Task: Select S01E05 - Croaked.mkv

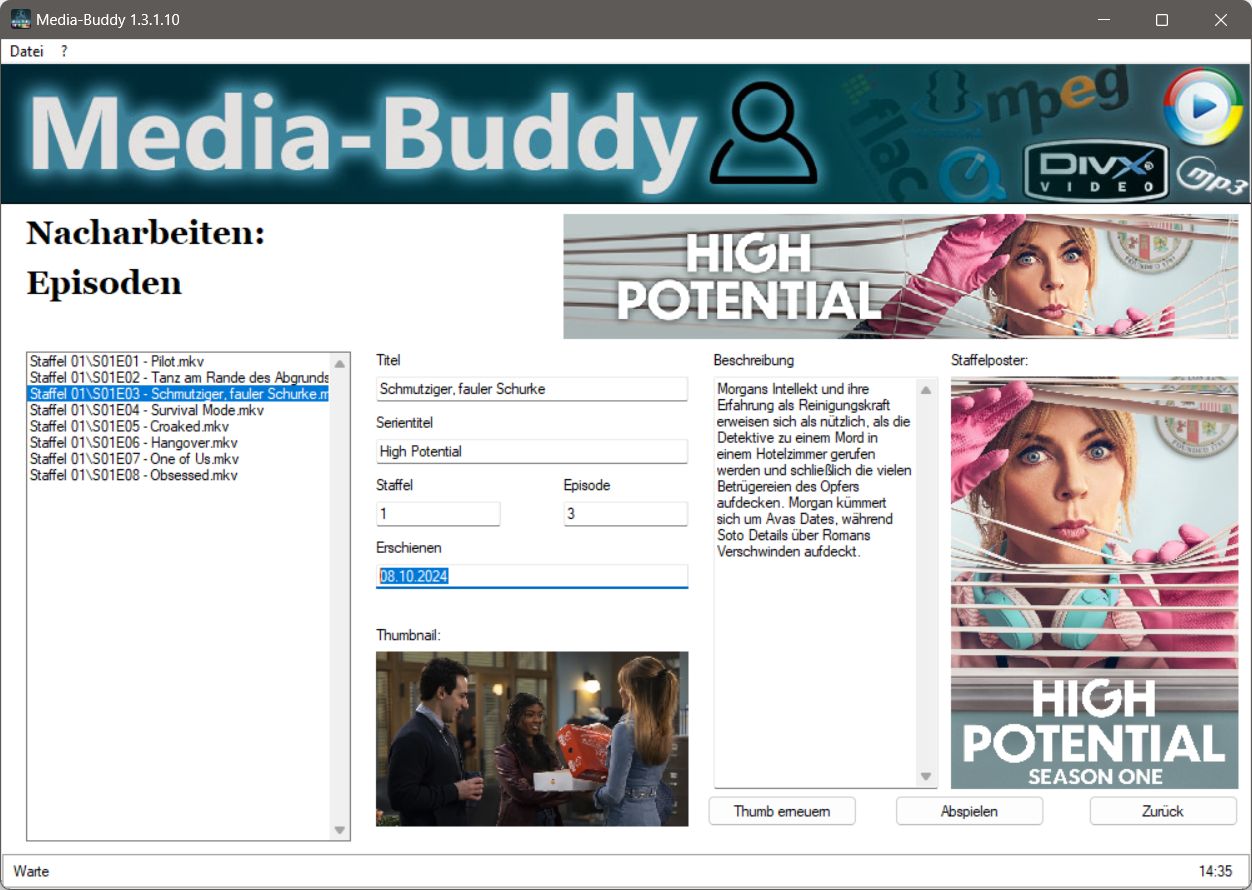Action: 179,426
